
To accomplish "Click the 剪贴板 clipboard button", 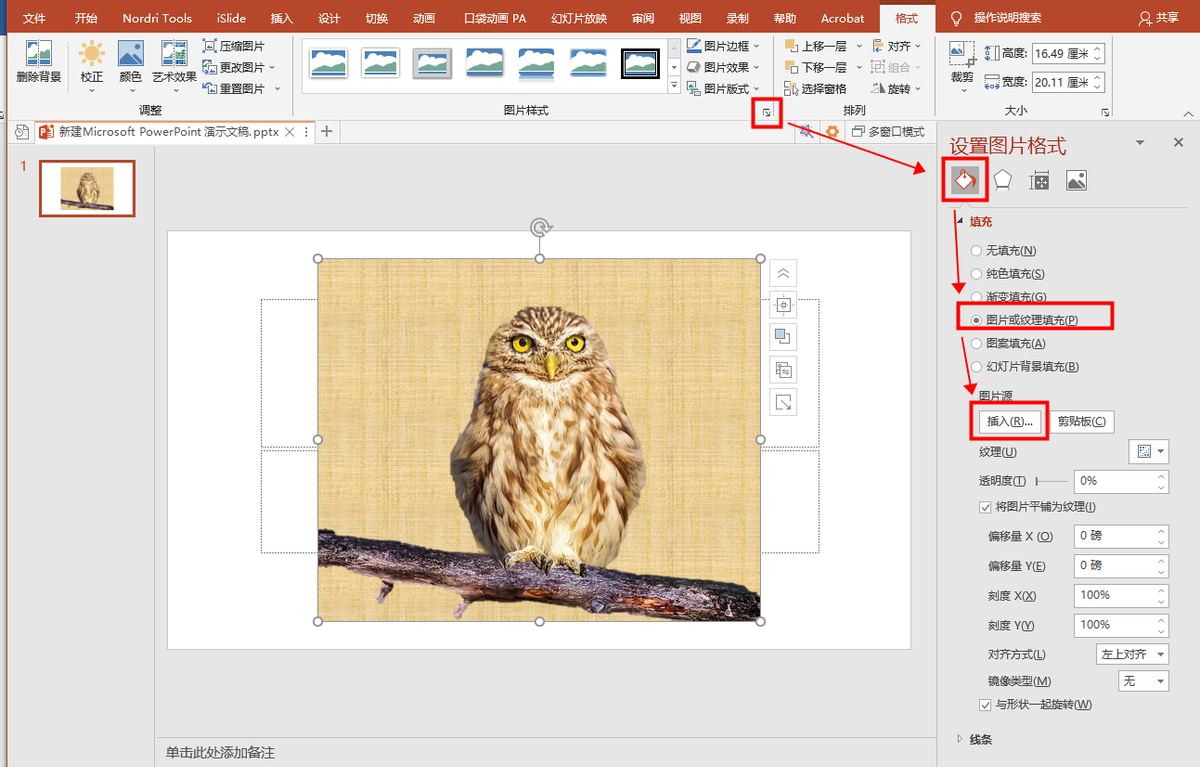I will coord(1081,422).
